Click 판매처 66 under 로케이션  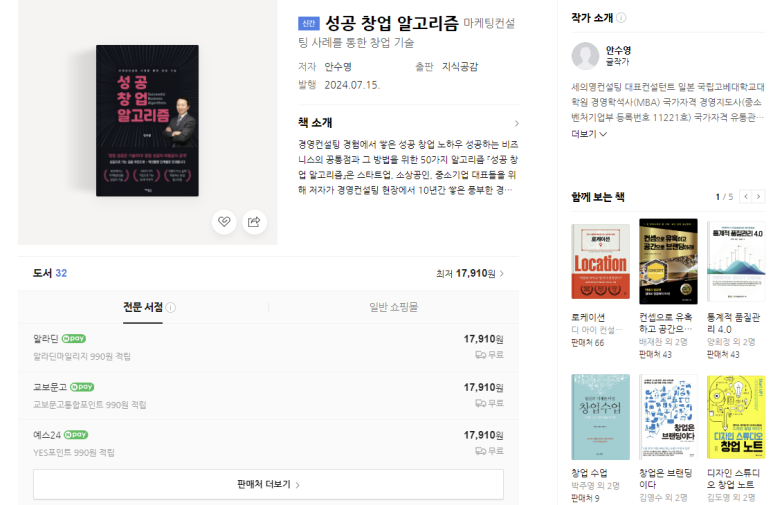point(588,343)
